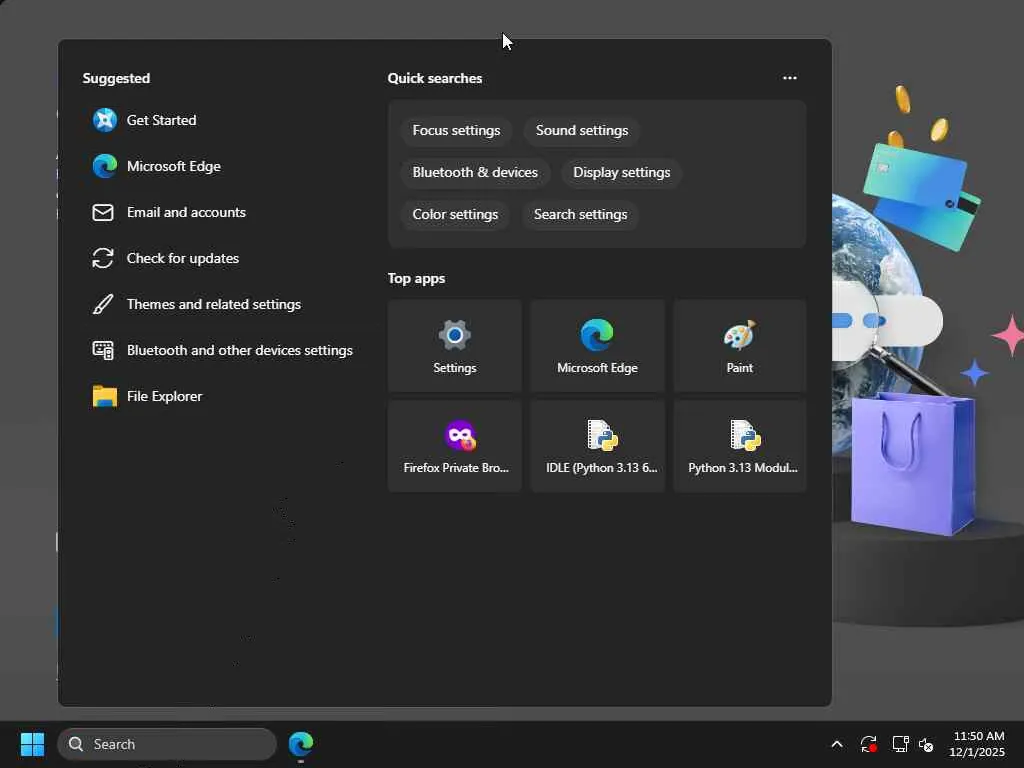Click the Windows Start button
Screen dimensions: 1024x768
click(x=32, y=744)
